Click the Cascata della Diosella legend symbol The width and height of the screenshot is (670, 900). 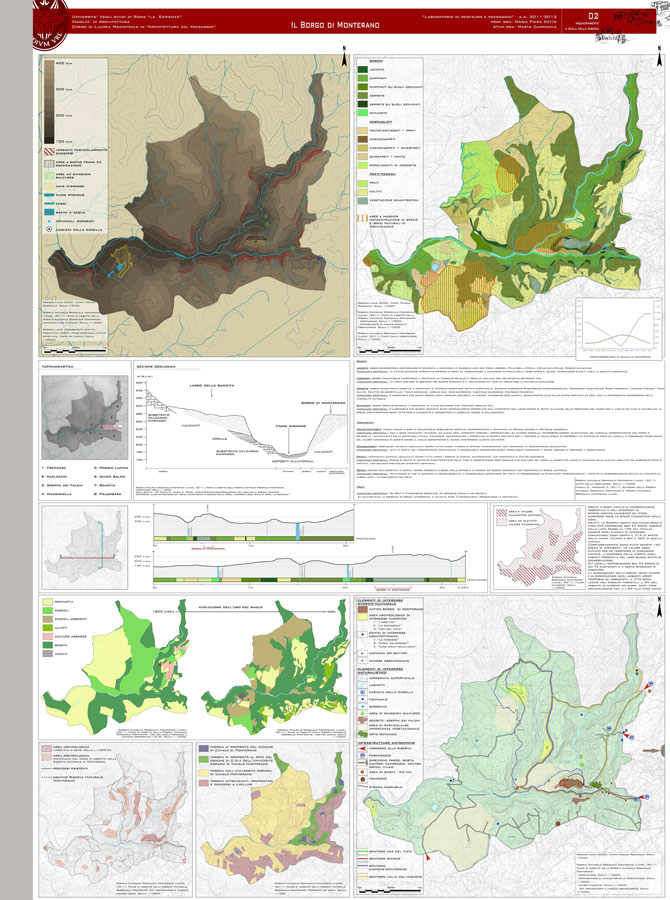pyautogui.click(x=50, y=228)
